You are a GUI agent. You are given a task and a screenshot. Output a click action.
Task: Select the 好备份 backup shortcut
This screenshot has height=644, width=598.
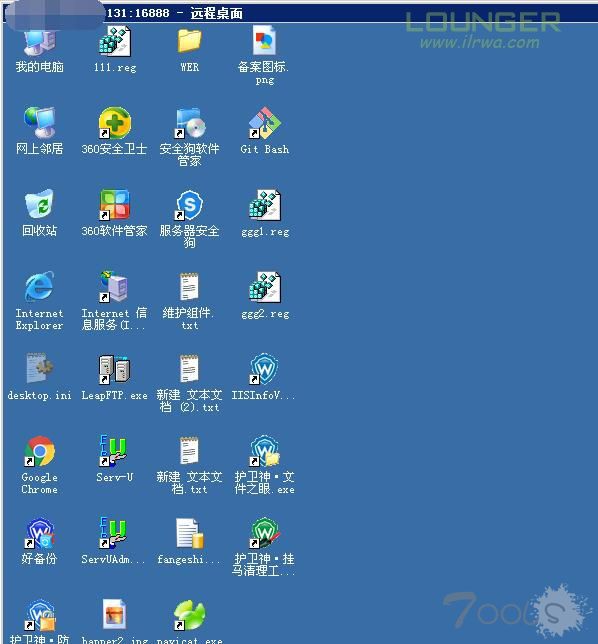(x=39, y=533)
